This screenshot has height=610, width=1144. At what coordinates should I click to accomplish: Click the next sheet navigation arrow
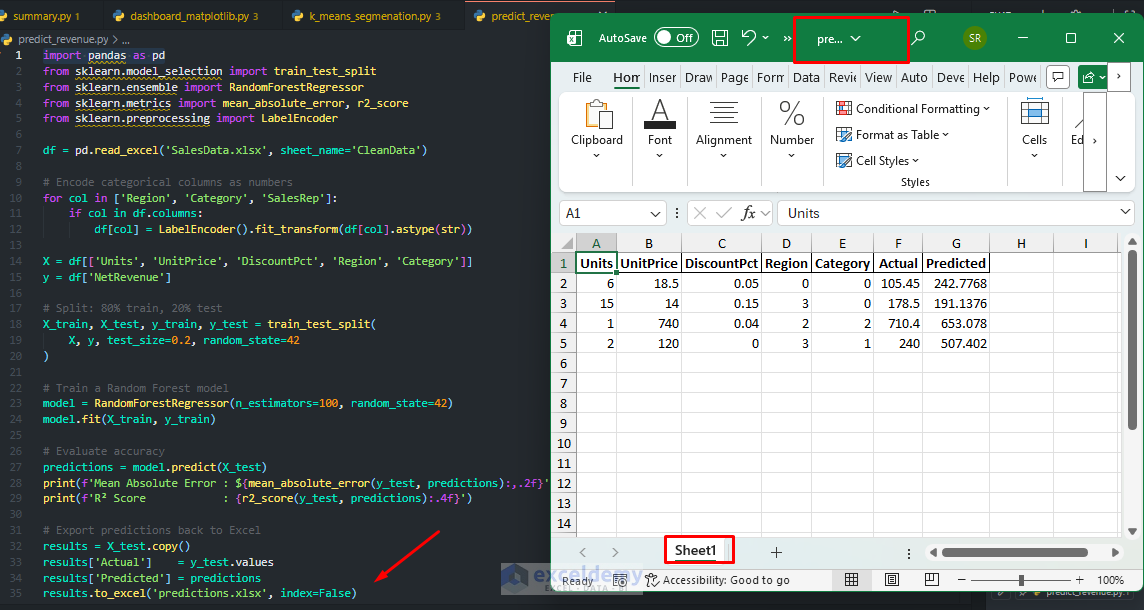coord(615,552)
